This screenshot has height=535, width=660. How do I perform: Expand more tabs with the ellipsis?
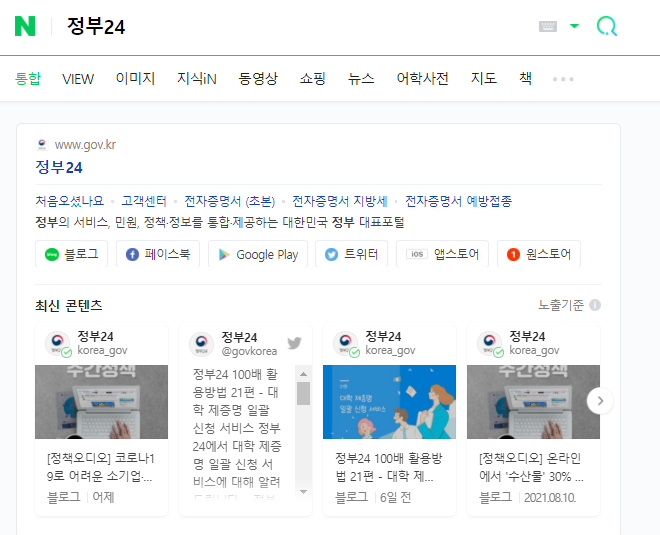click(x=563, y=79)
